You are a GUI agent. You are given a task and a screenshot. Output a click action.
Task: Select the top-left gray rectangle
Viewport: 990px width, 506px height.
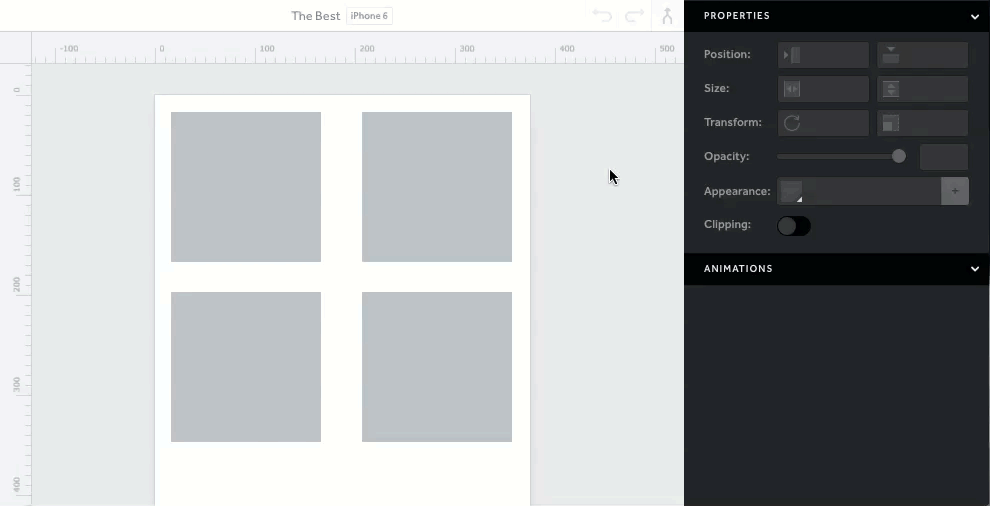pos(246,187)
